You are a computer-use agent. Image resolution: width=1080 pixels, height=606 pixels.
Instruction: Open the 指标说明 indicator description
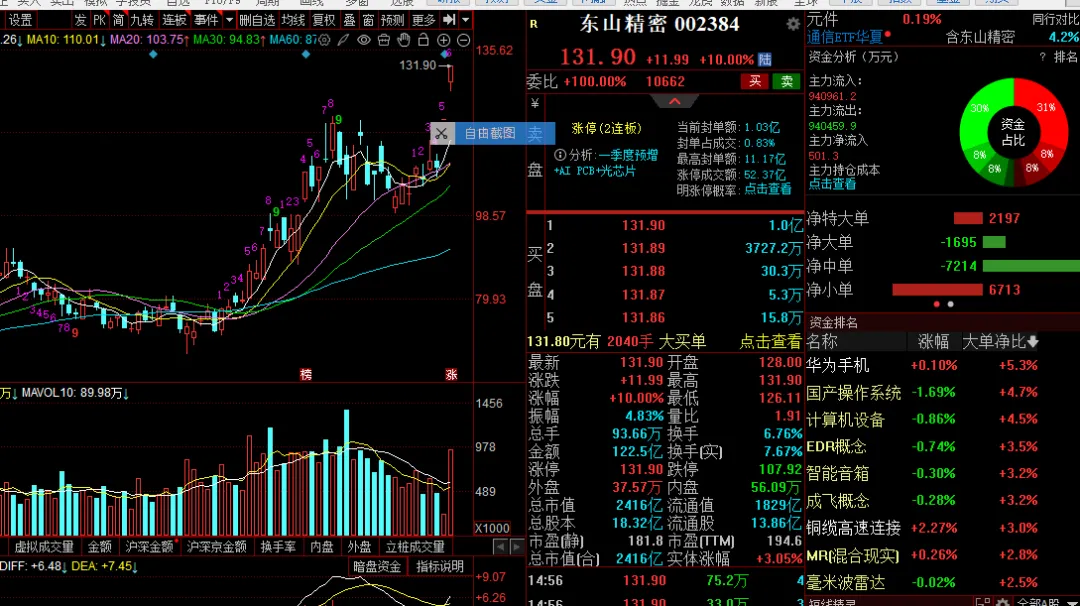pos(440,567)
